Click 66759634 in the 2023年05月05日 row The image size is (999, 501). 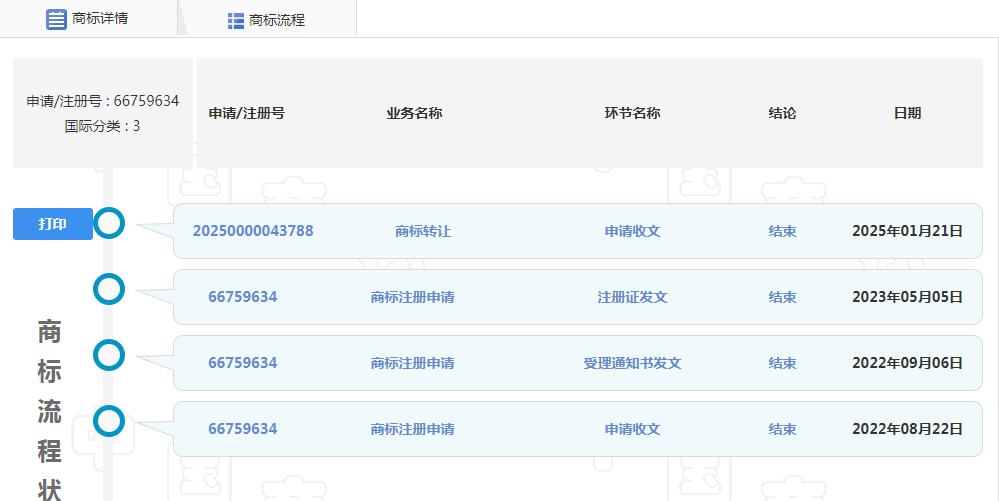pos(243,297)
